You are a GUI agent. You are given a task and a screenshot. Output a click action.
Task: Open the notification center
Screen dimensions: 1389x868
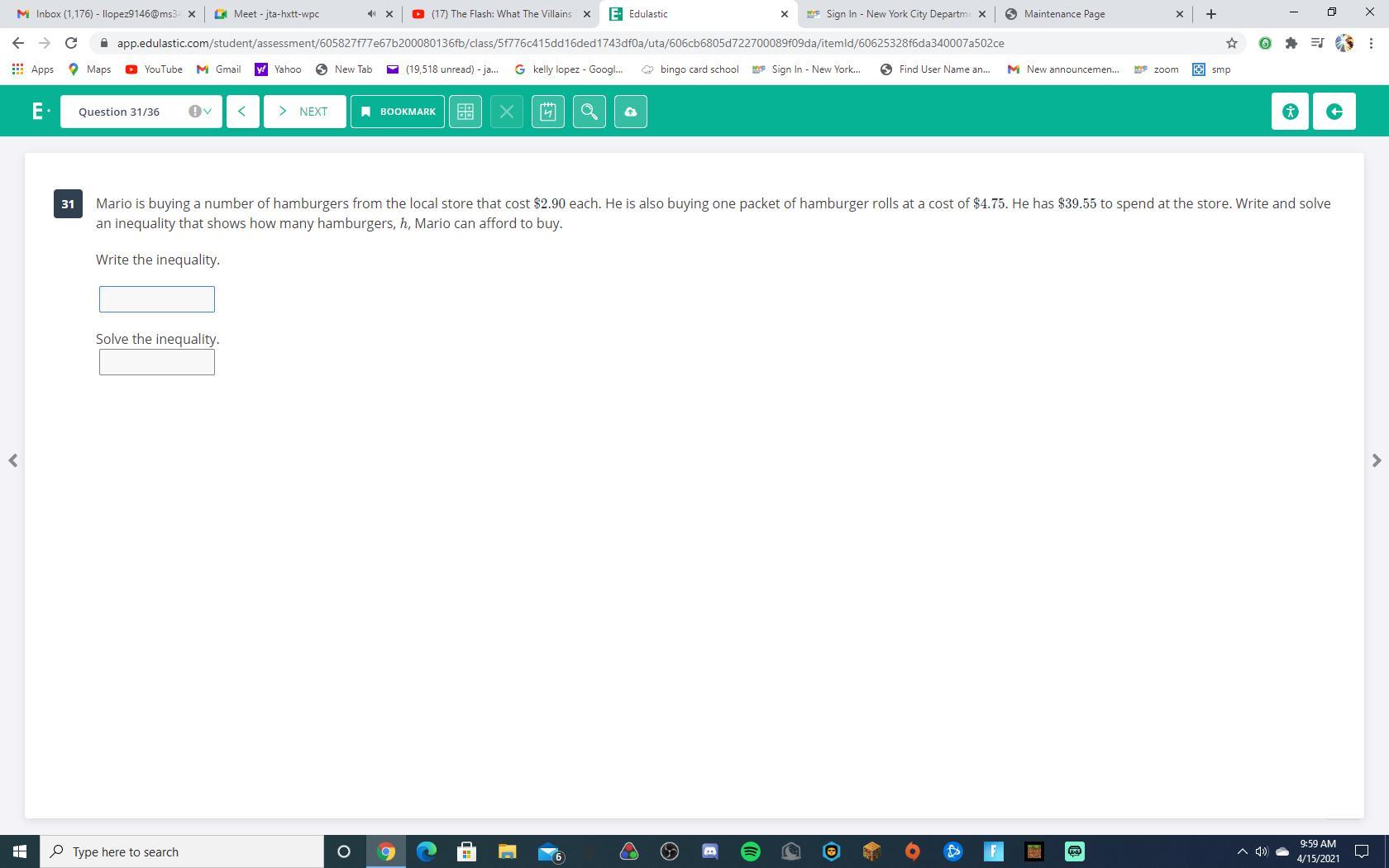[x=1362, y=851]
